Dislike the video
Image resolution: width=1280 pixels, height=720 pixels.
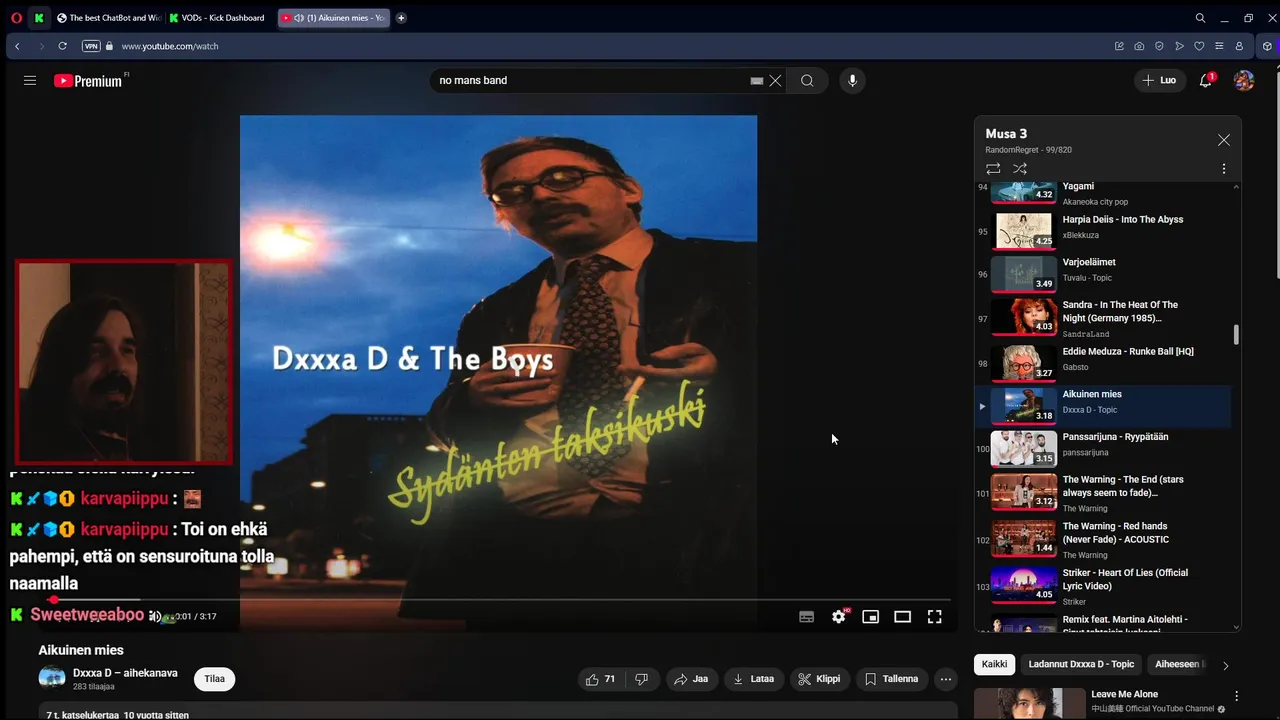point(642,679)
